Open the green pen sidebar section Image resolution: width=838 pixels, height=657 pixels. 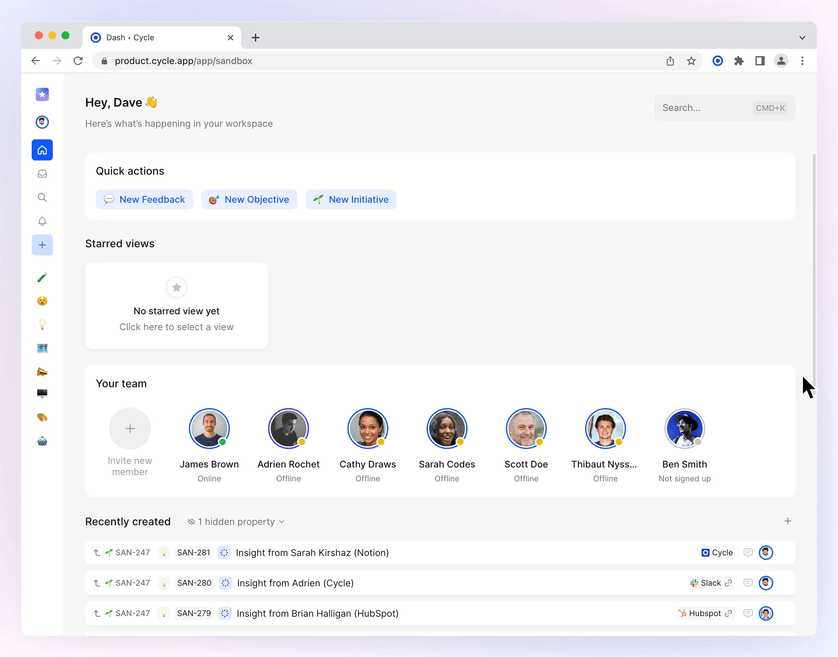42,277
